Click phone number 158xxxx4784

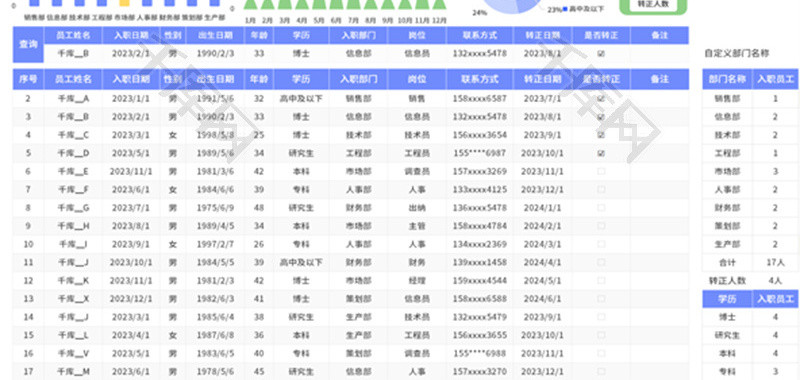tap(480, 226)
